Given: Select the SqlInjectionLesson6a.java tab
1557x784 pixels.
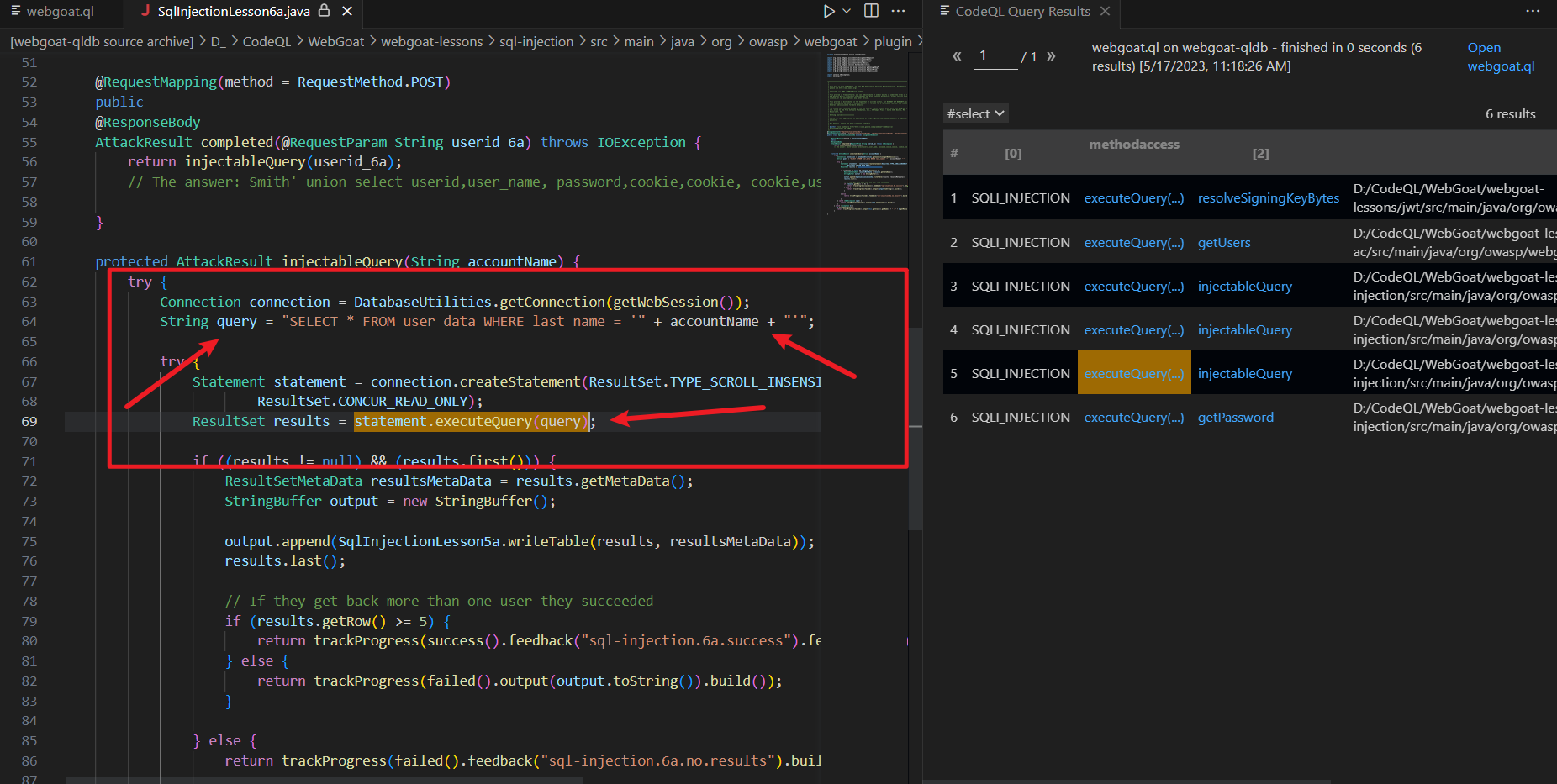Looking at the screenshot, I should point(234,11).
